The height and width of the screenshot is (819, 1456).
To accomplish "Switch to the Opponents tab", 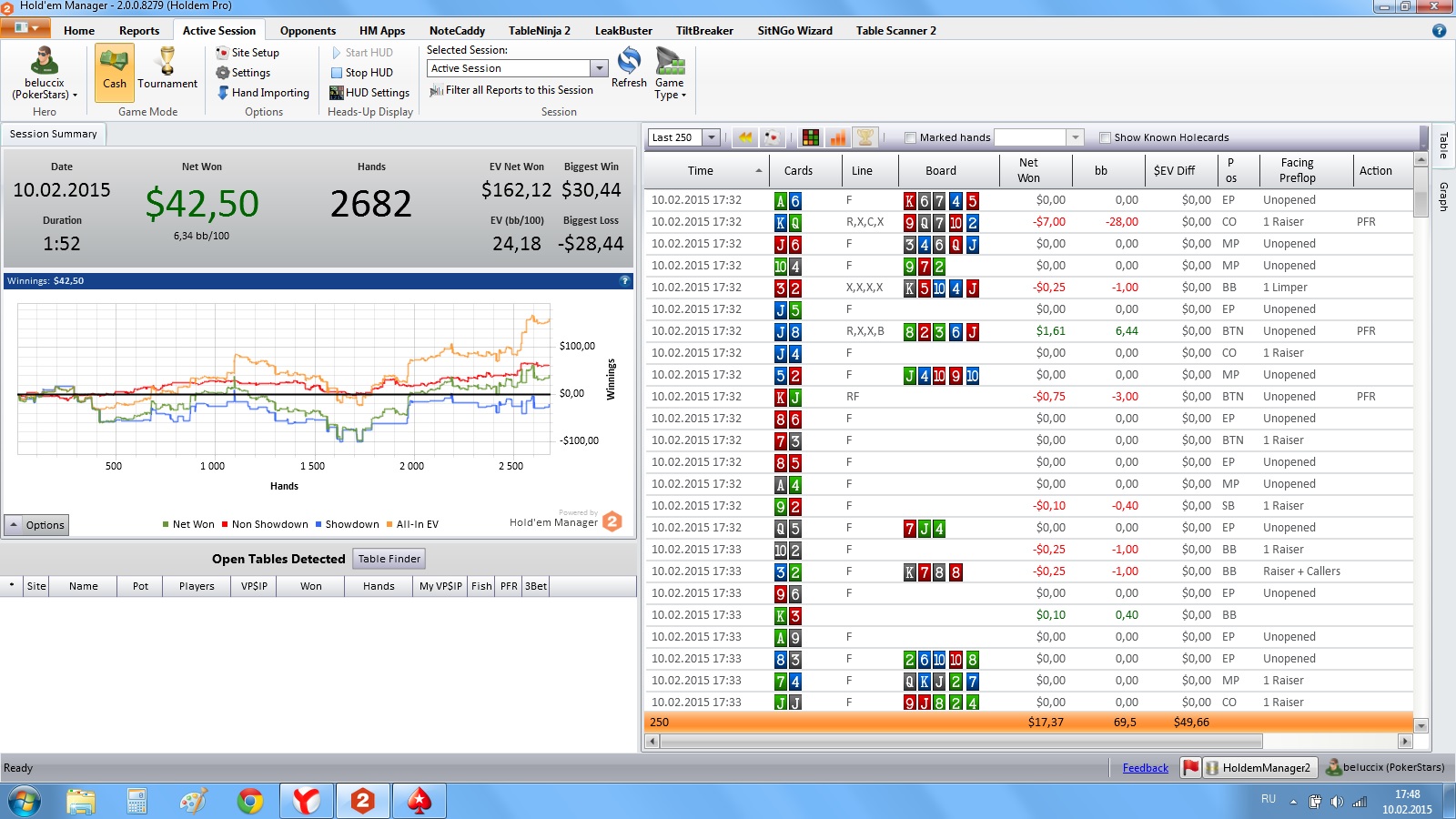I will (x=308, y=31).
